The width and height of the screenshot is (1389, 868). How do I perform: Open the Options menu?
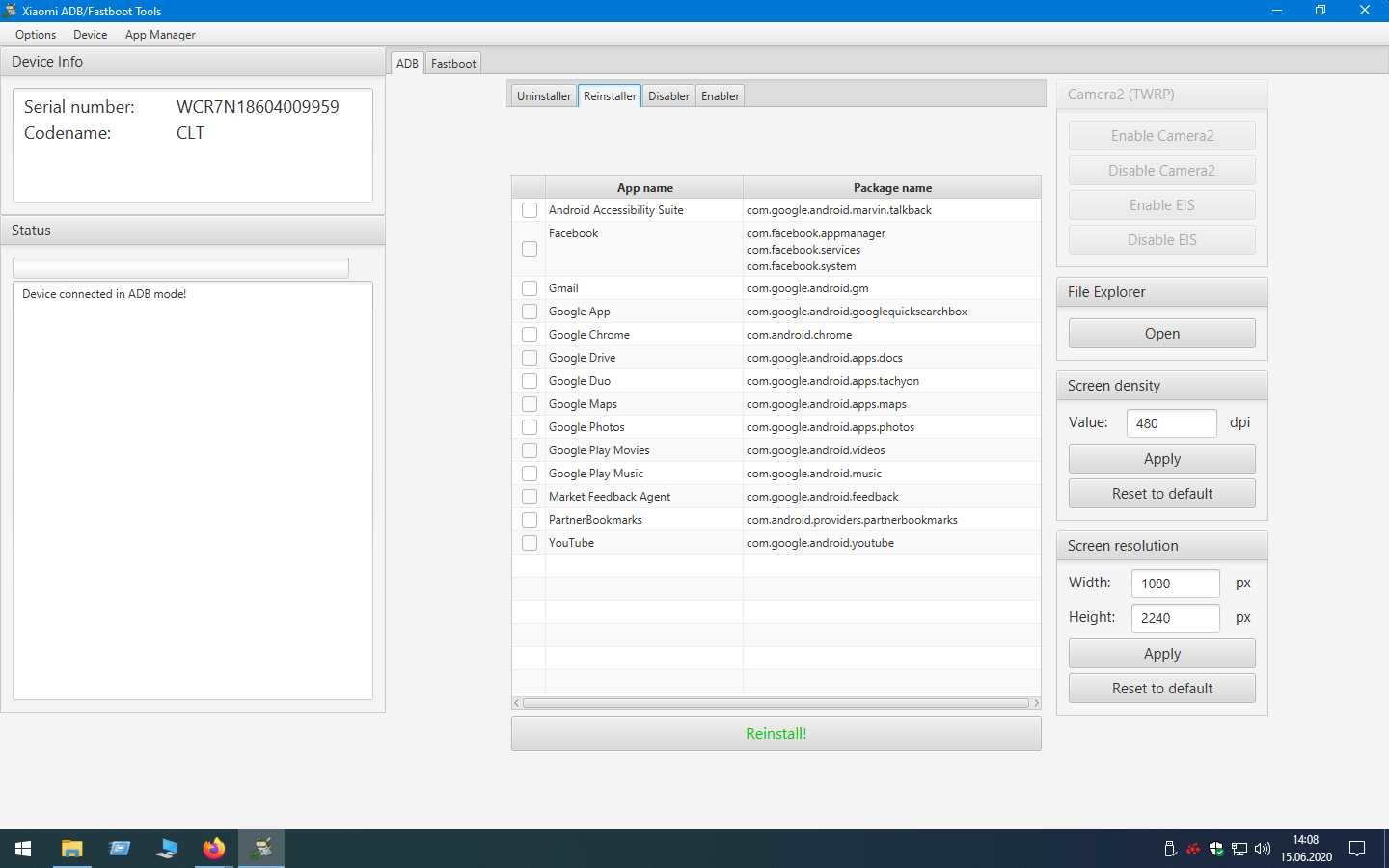[x=36, y=35]
